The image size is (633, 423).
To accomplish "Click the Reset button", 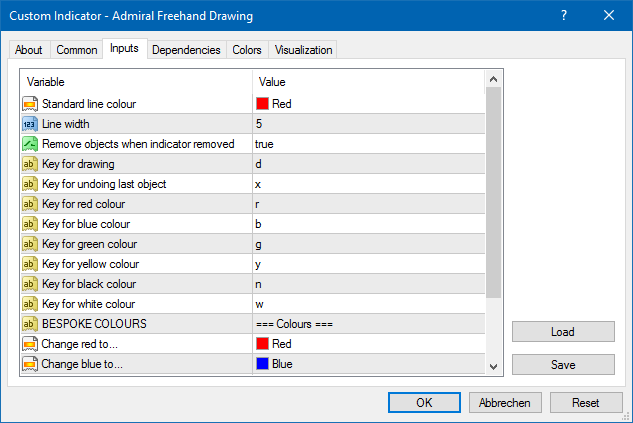I will (x=586, y=402).
